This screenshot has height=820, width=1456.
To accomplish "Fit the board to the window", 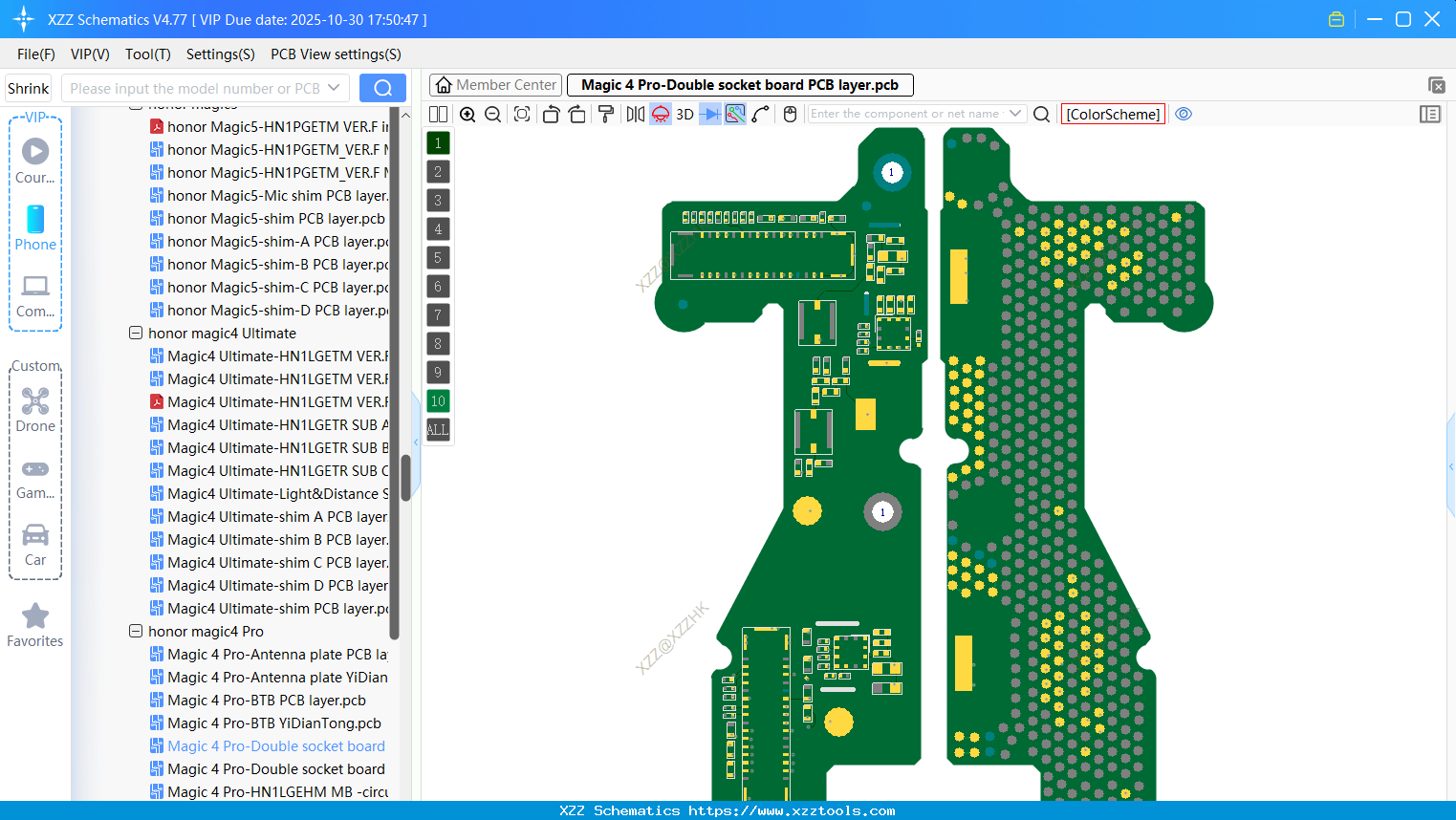I will pos(522,114).
